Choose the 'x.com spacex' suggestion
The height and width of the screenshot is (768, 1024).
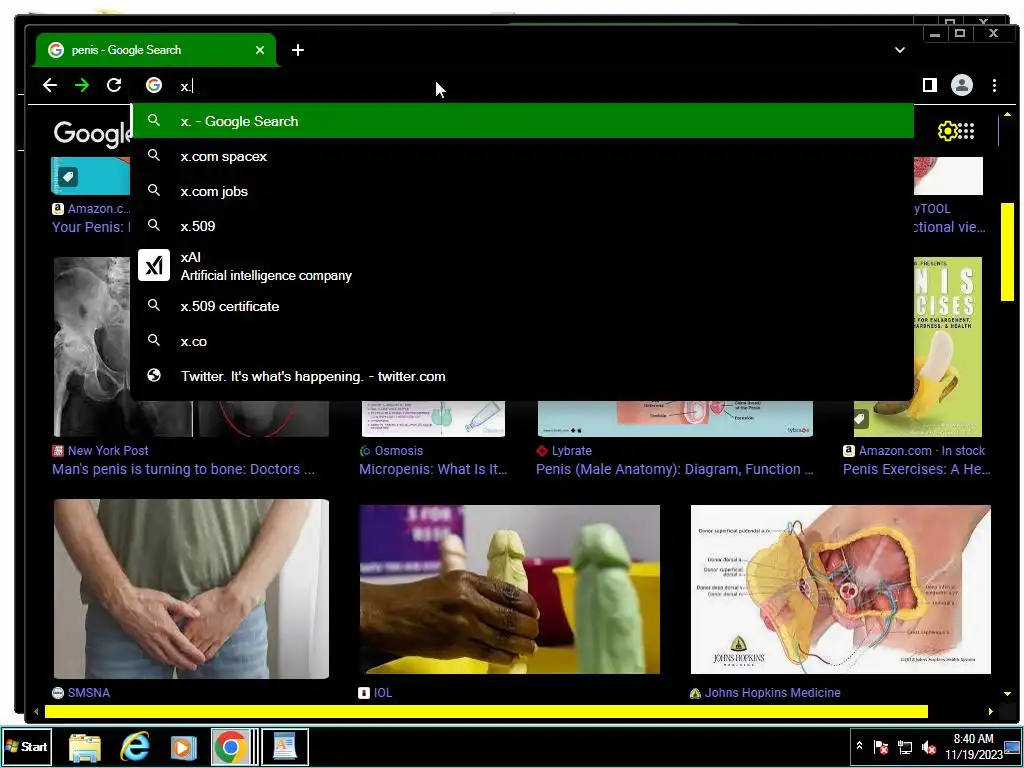point(522,156)
